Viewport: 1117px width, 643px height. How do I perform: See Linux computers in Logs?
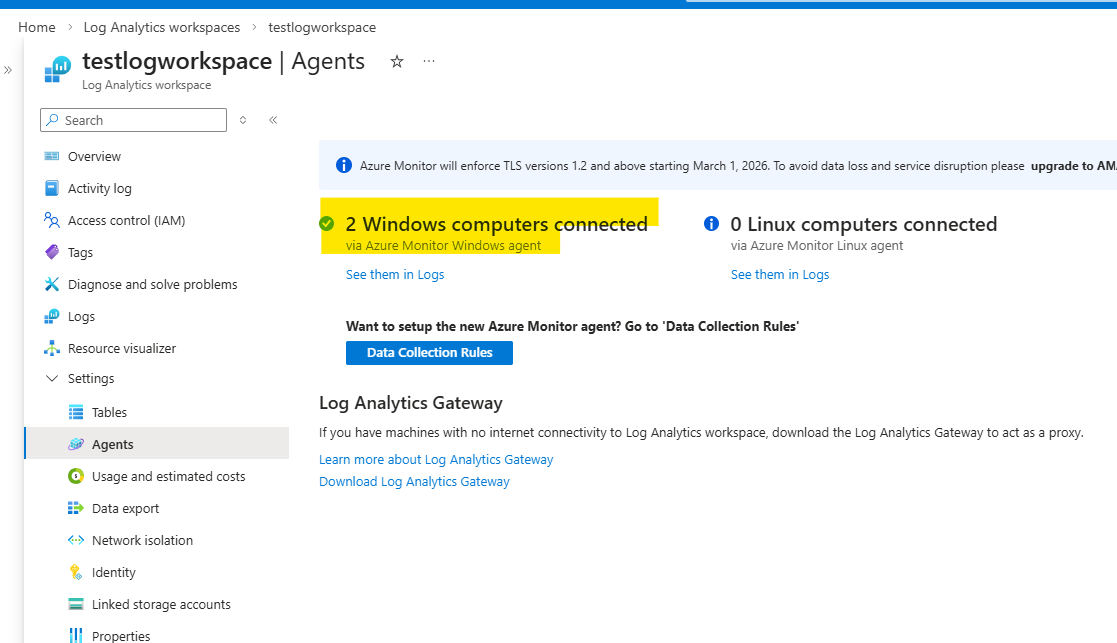click(x=780, y=275)
